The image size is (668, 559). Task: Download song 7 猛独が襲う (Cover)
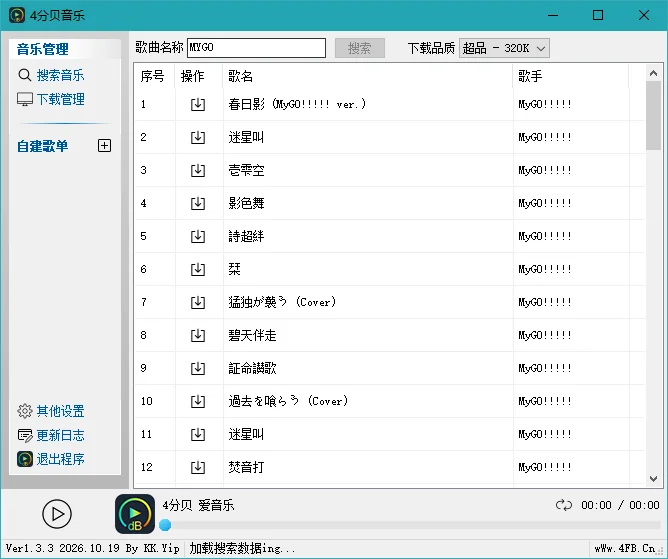click(198, 302)
